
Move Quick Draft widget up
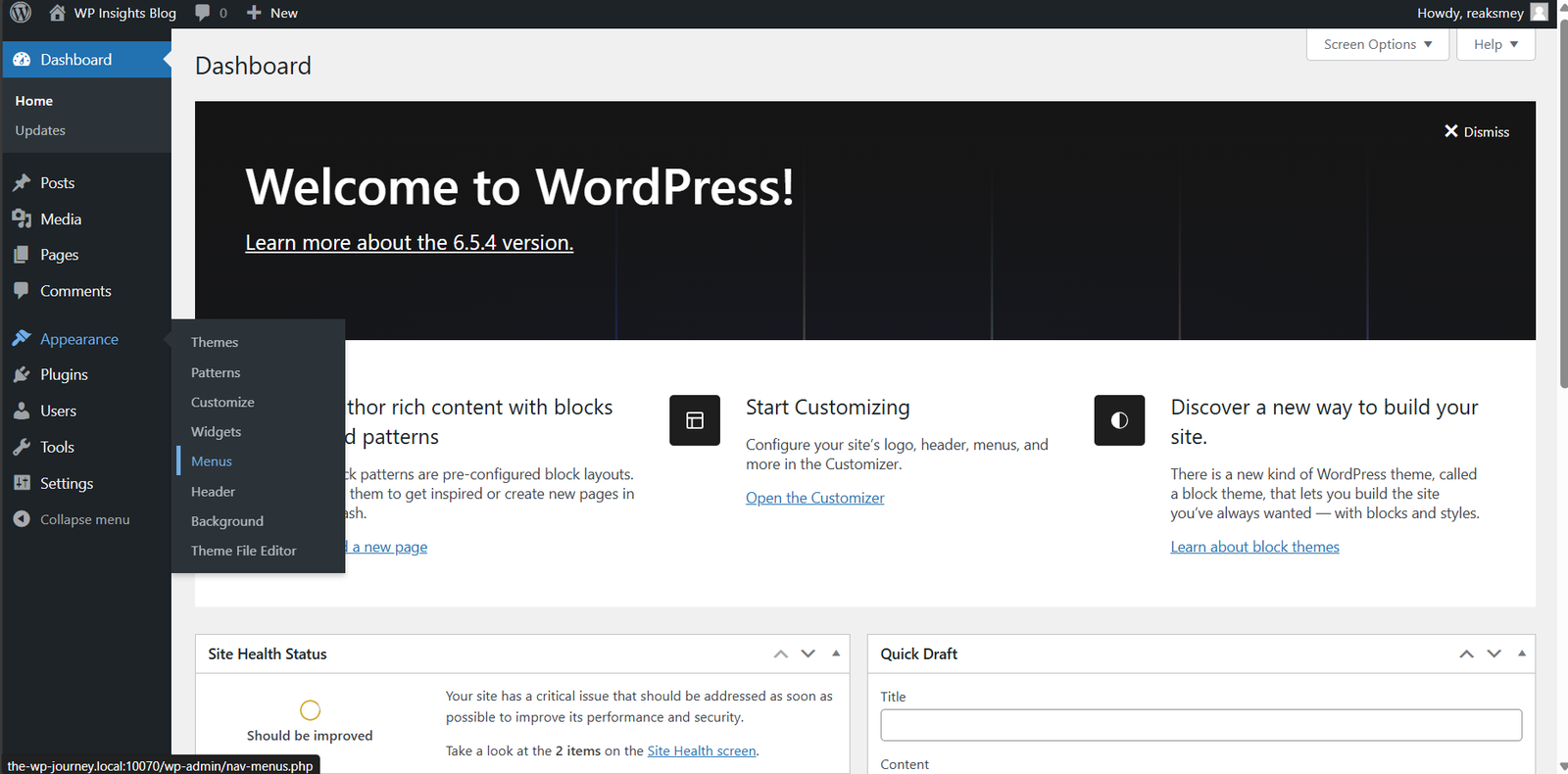(1467, 653)
